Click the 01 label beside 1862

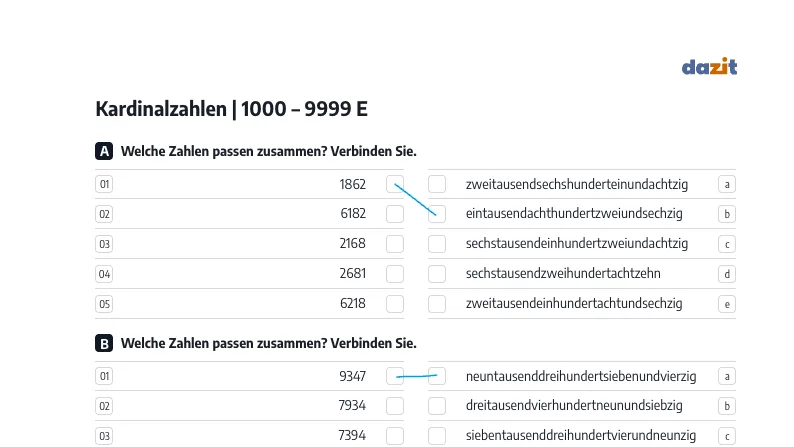click(104, 184)
